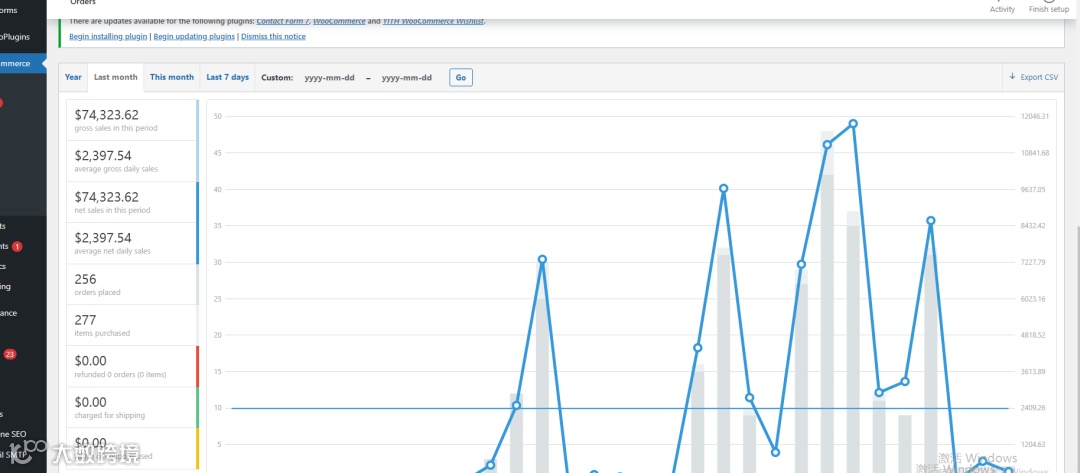Click the y-axis value 12046.31
This screenshot has height=473, width=1080.
click(1035, 116)
